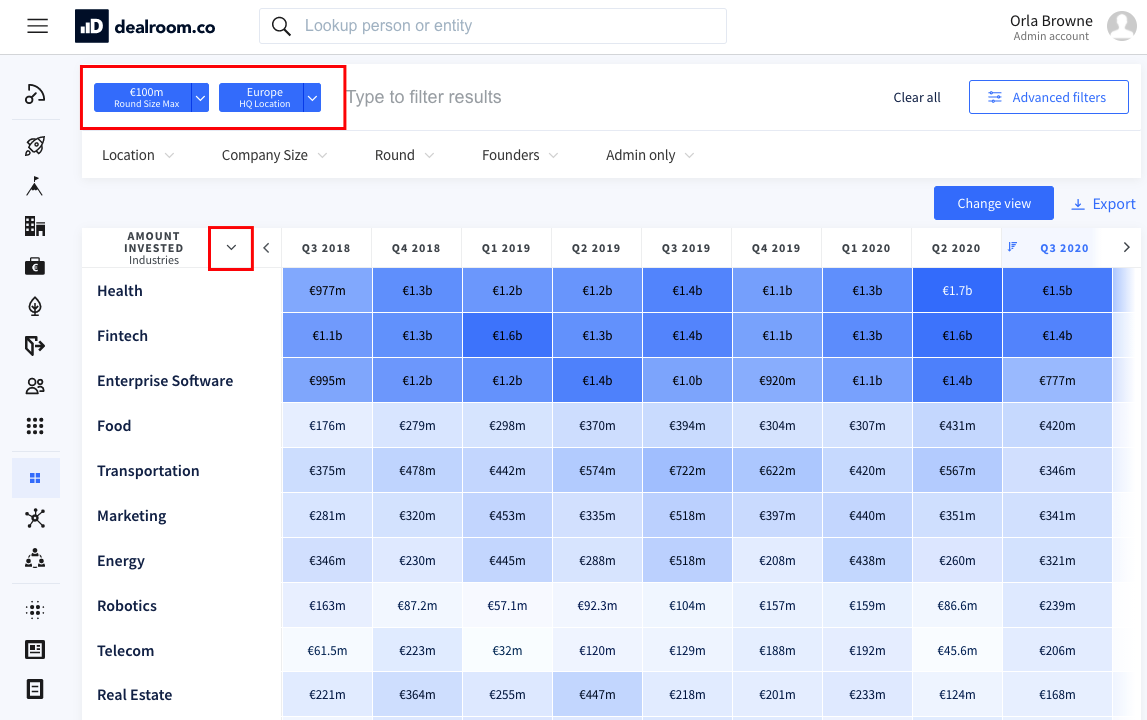Image resolution: width=1147 pixels, height=720 pixels.
Task: Open the Founders filter menu
Action: [x=520, y=155]
